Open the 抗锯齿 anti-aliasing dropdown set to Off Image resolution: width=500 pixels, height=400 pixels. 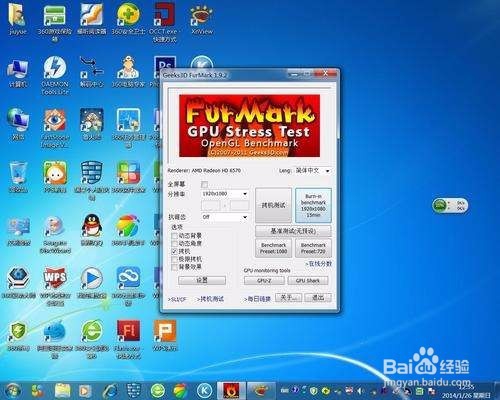click(x=225, y=217)
